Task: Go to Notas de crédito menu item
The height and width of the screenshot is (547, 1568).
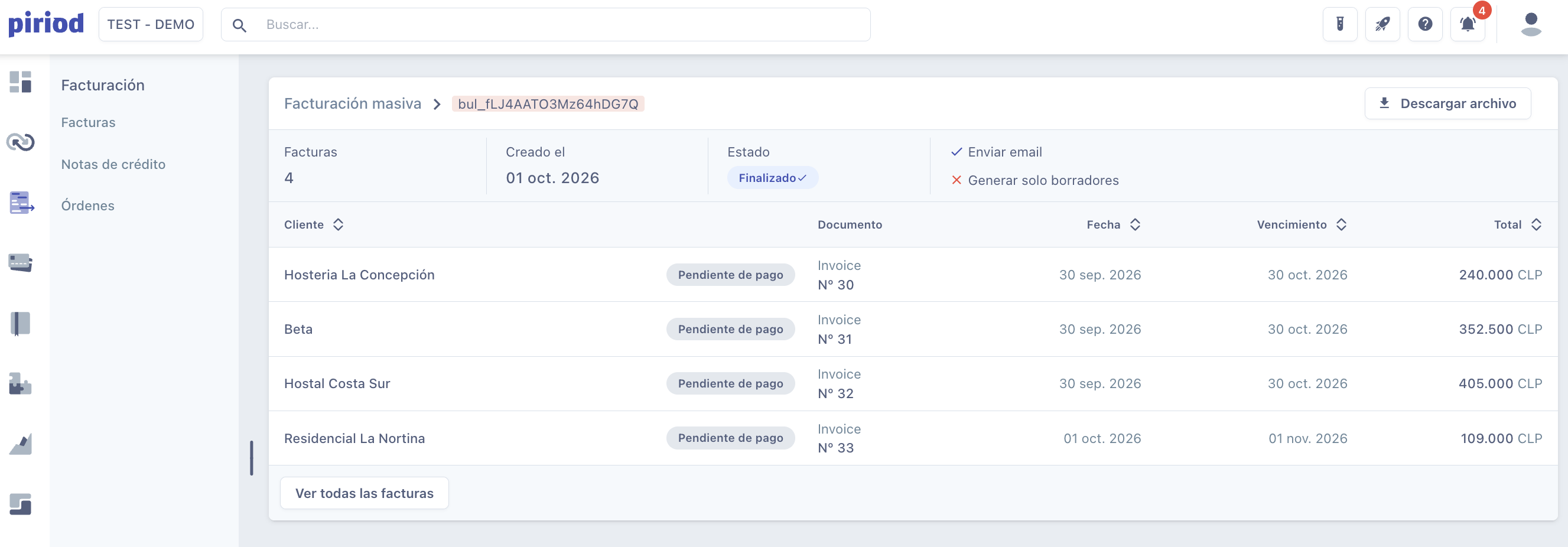Action: (113, 164)
